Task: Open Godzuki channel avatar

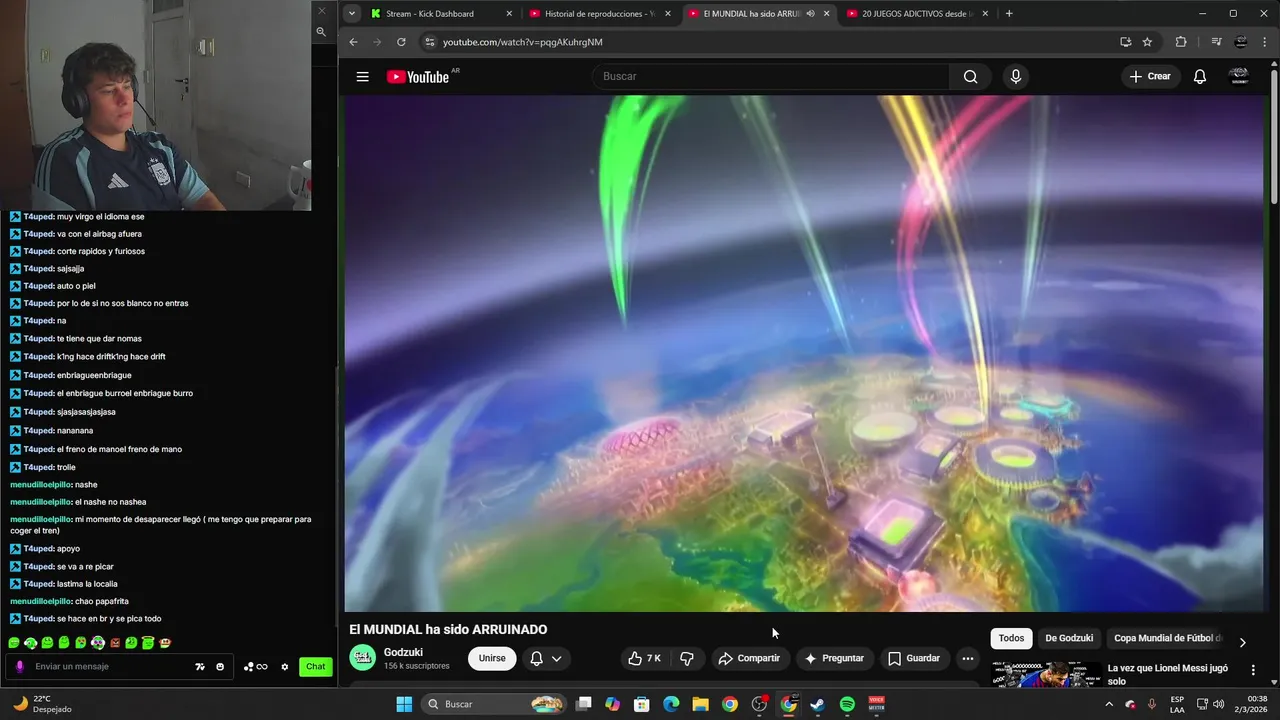Action: (x=363, y=658)
